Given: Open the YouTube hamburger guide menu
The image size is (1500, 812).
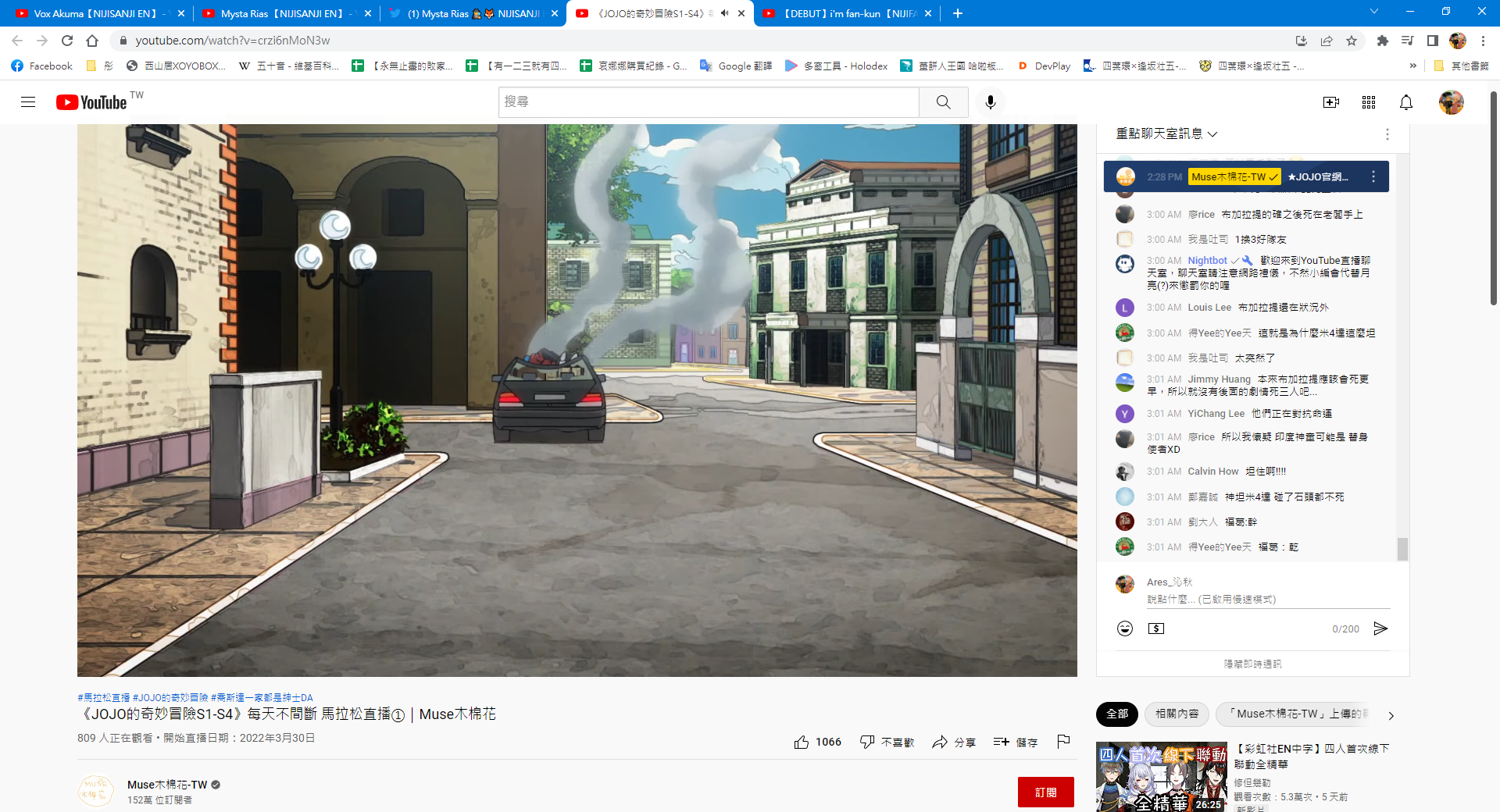Looking at the screenshot, I should [28, 102].
